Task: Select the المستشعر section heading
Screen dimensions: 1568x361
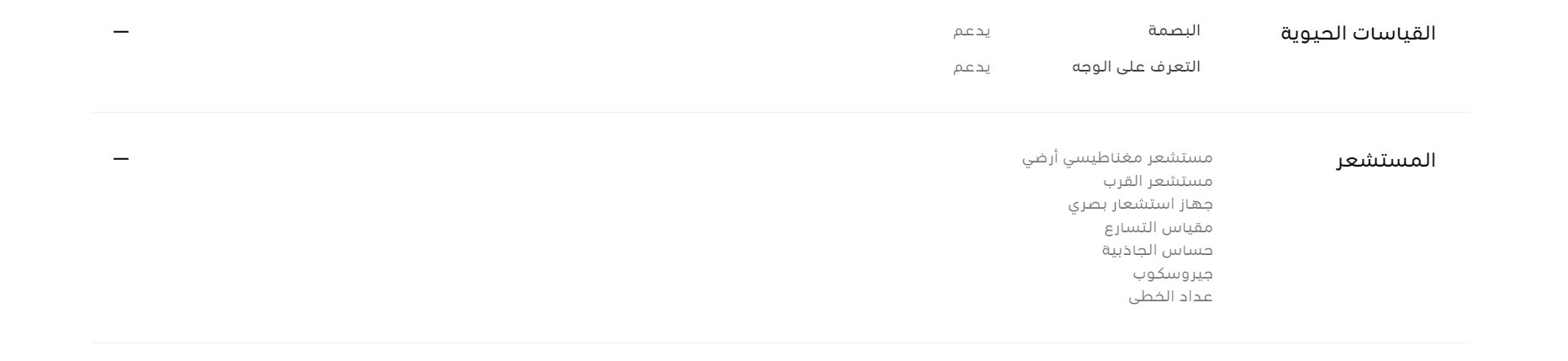Action: coord(1386,160)
